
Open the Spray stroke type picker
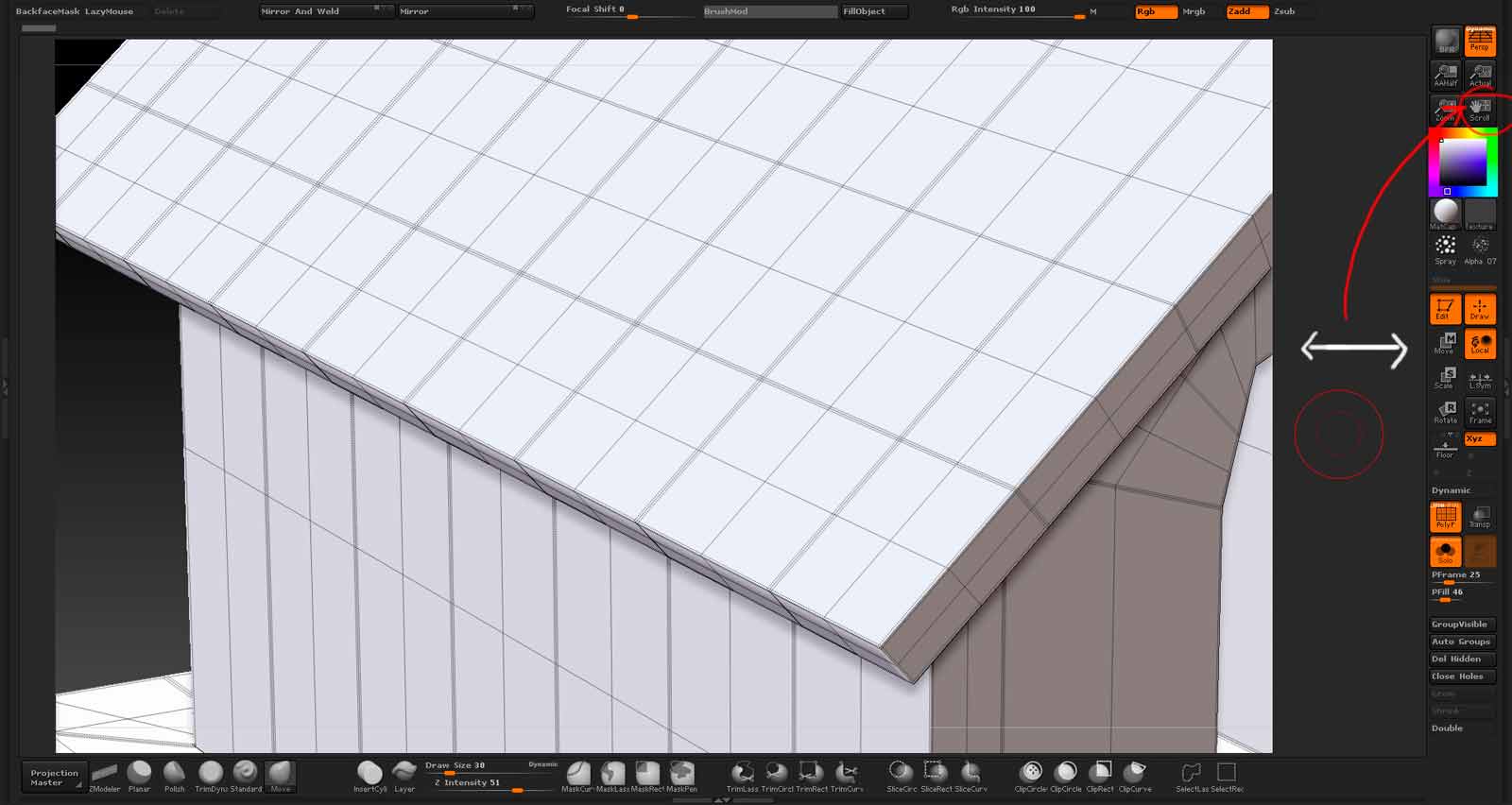pyautogui.click(x=1445, y=248)
